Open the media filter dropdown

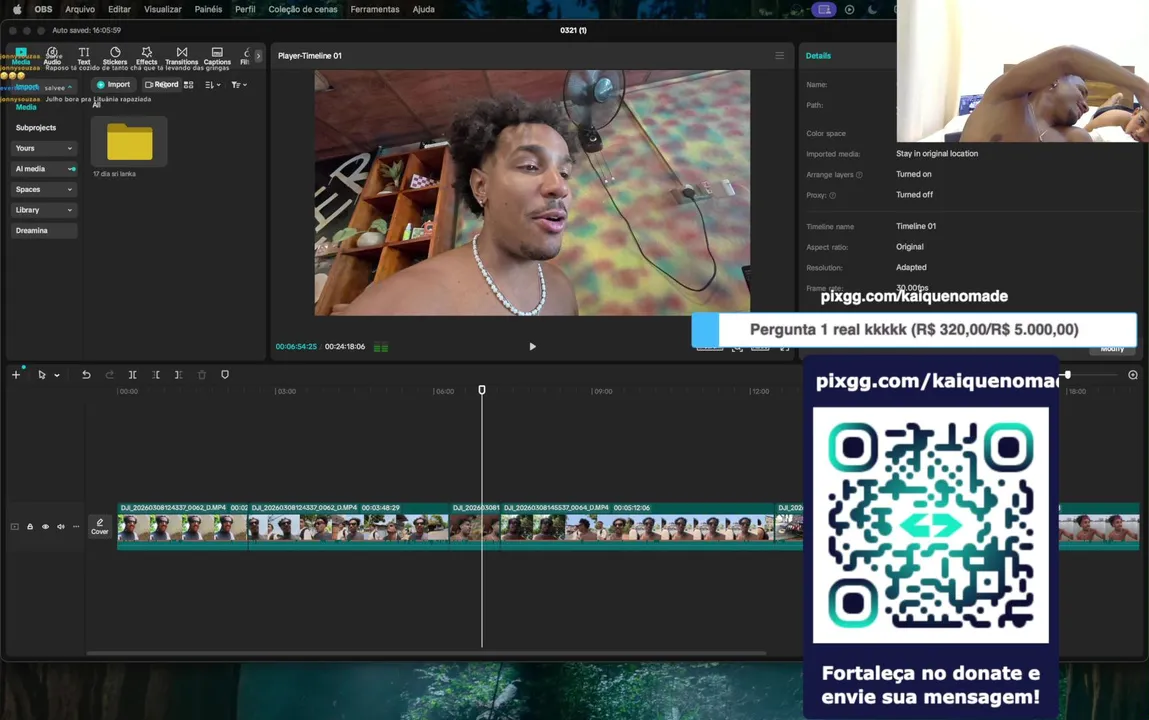click(239, 85)
